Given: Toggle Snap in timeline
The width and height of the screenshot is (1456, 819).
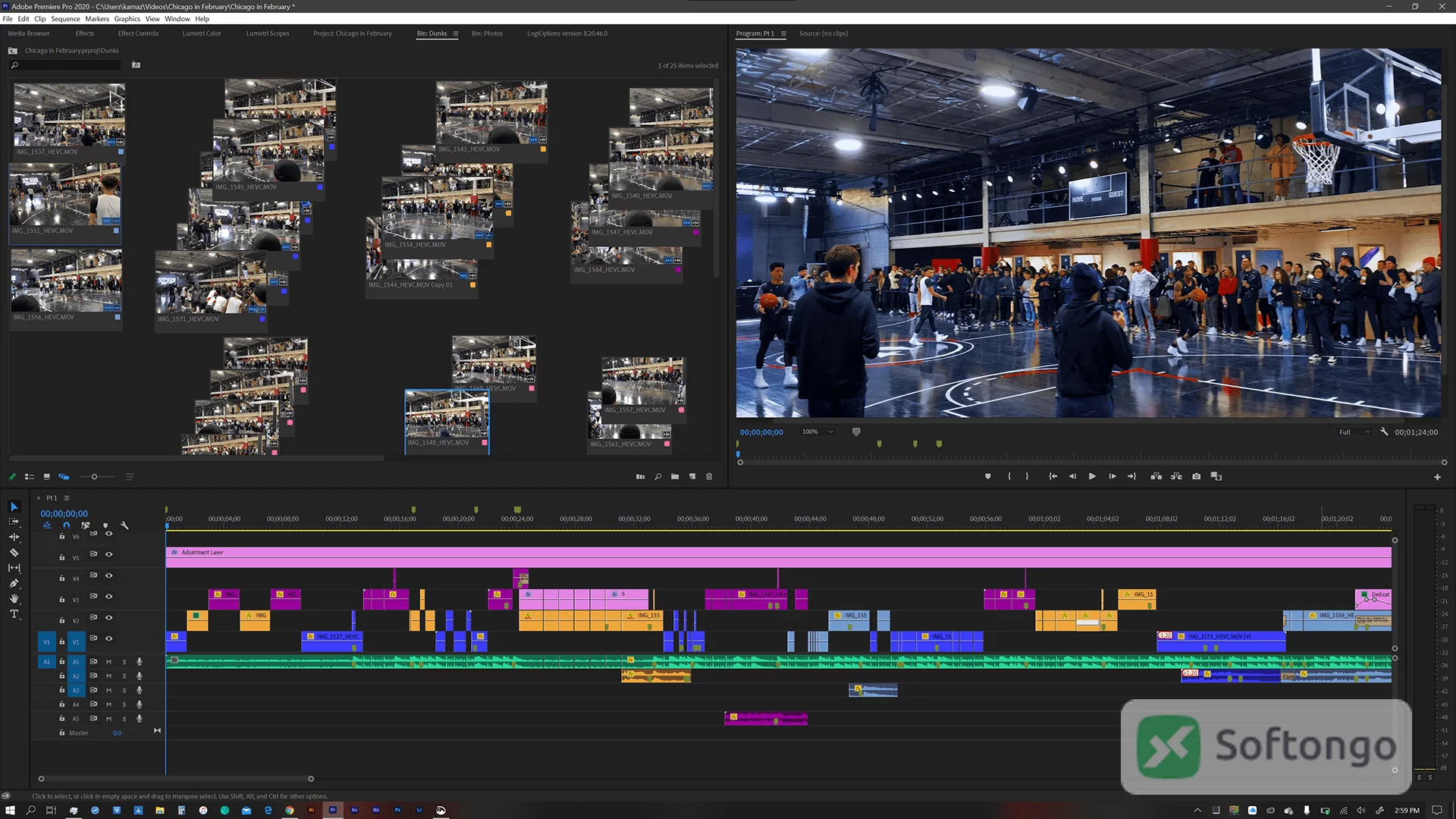Looking at the screenshot, I should 66,525.
